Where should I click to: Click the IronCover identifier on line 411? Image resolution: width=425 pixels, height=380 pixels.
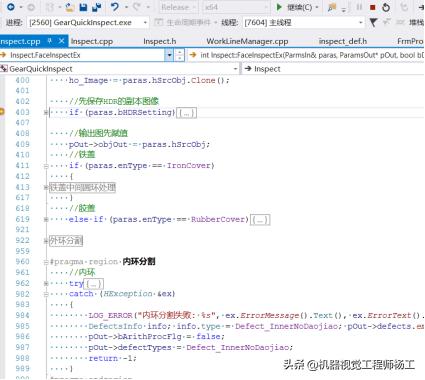188,166
